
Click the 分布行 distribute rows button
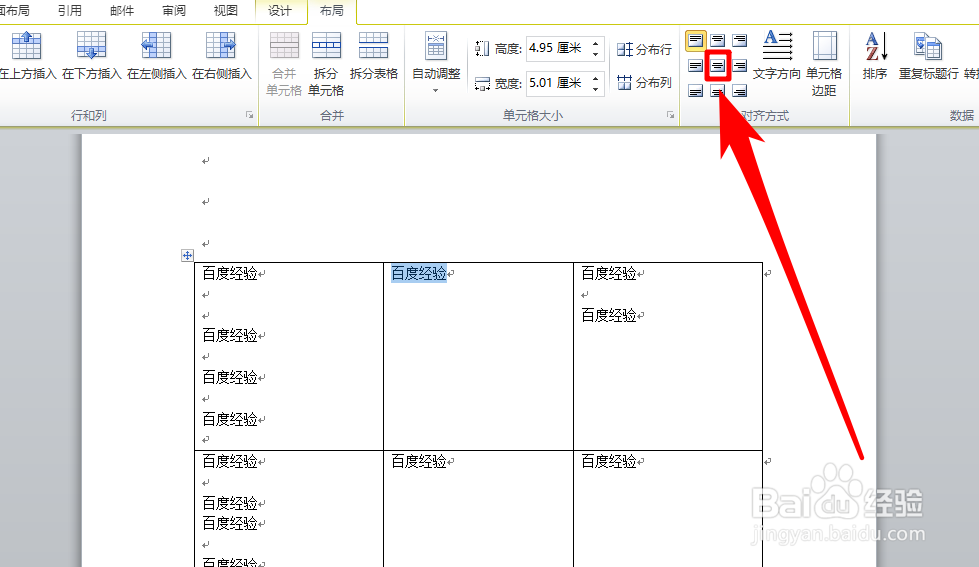(x=644, y=49)
